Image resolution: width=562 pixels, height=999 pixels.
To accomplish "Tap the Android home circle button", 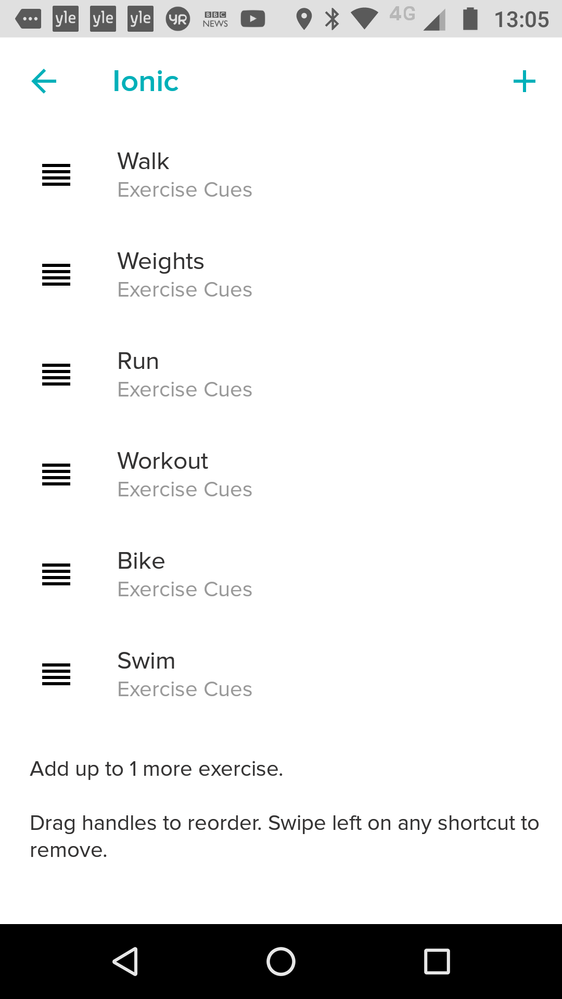I will [281, 961].
